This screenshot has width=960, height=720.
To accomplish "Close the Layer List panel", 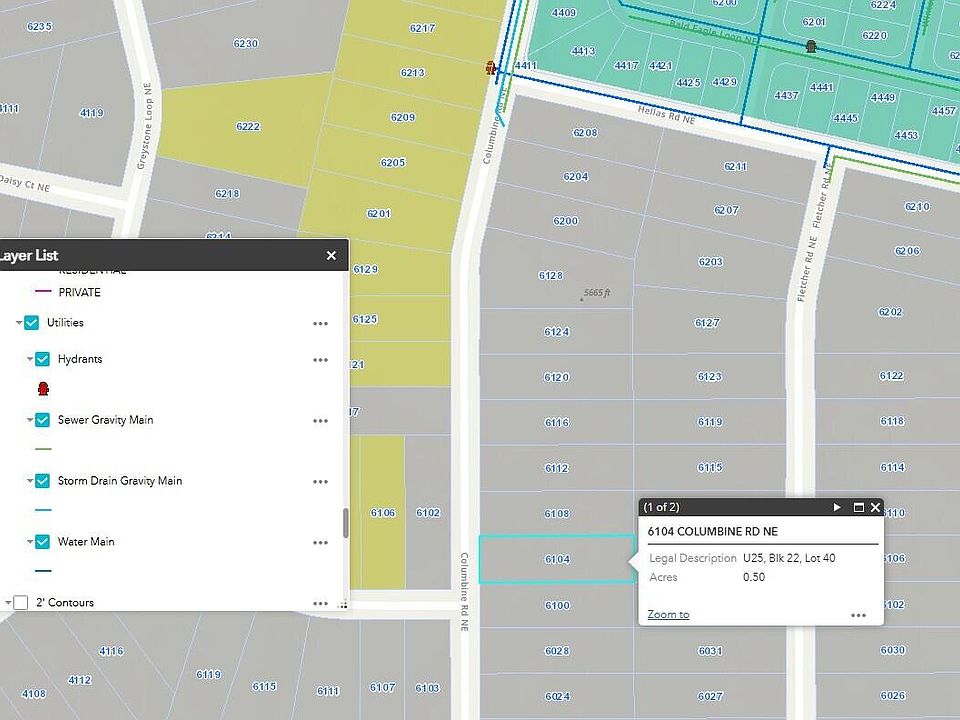I will coord(331,256).
